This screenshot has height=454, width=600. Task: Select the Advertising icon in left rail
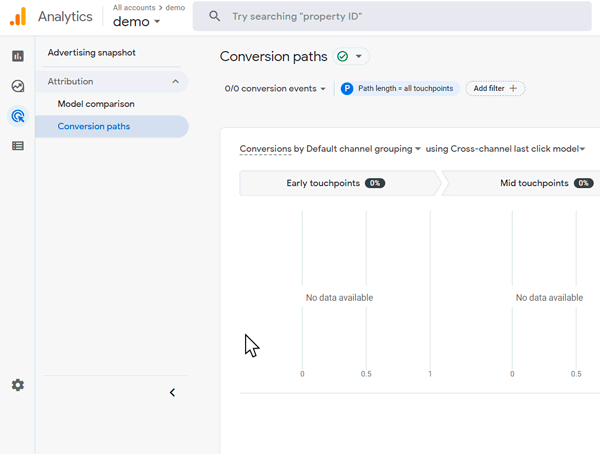pos(17,116)
